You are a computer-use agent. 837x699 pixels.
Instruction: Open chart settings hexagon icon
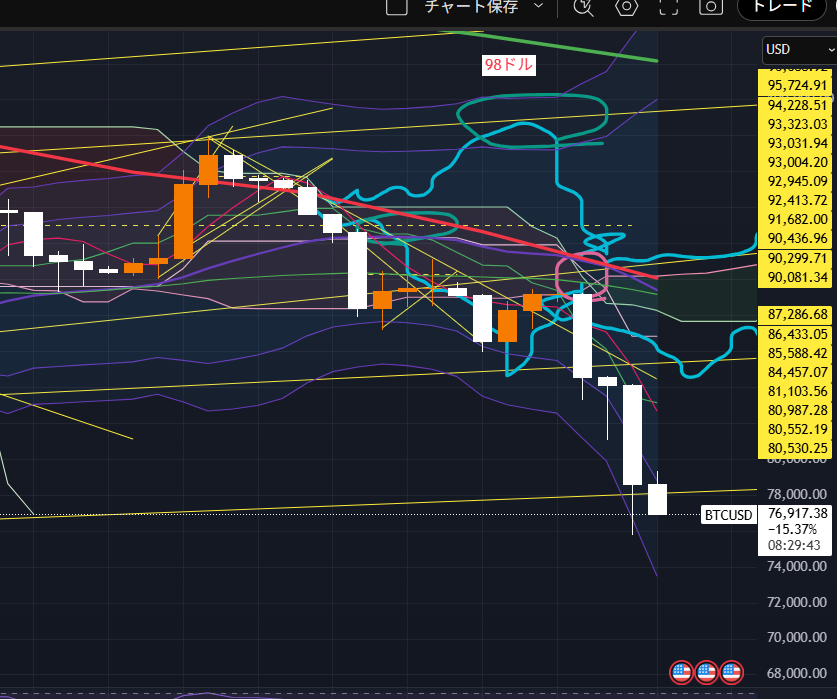(x=626, y=7)
